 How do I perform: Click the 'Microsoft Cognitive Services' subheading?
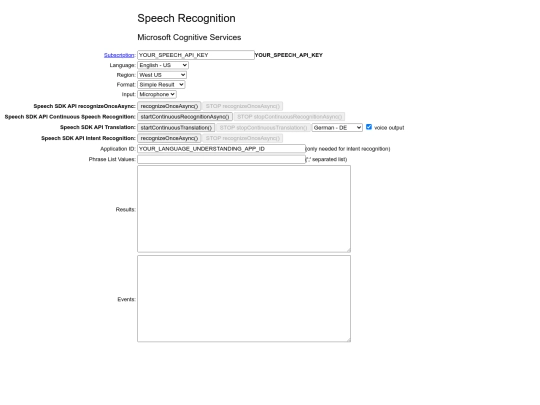(x=189, y=37)
